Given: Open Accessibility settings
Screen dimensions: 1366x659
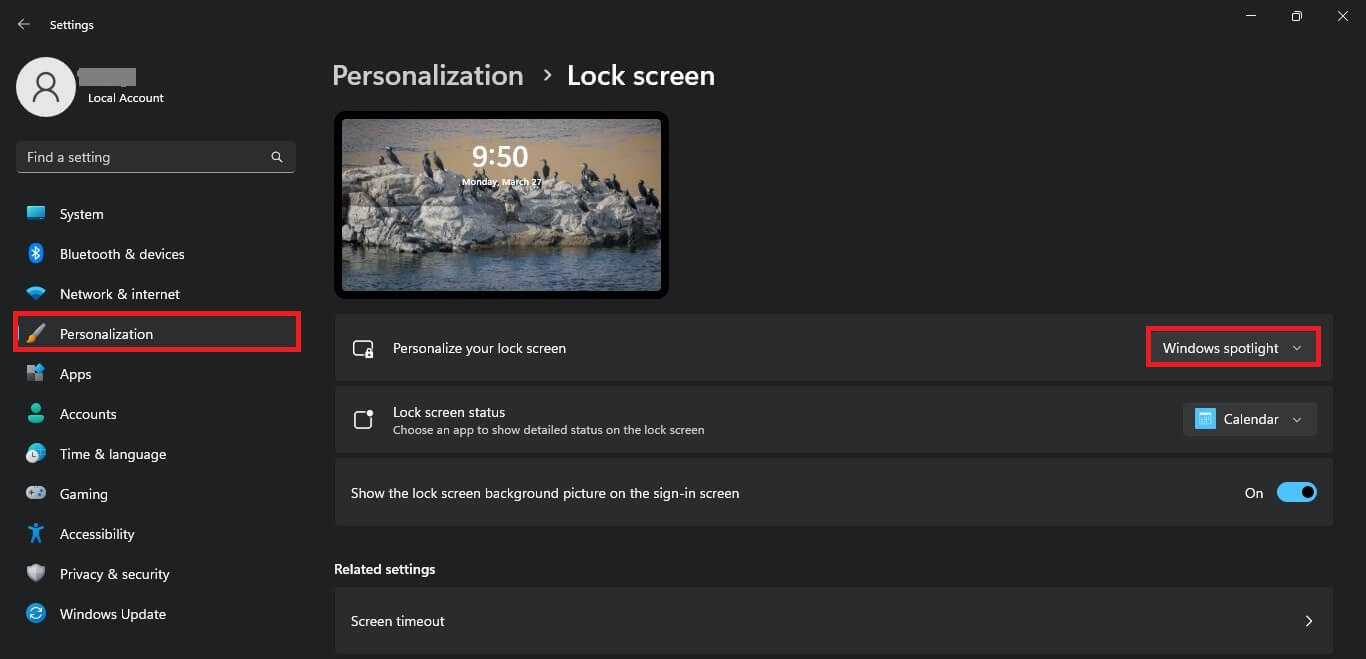Looking at the screenshot, I should (x=96, y=533).
